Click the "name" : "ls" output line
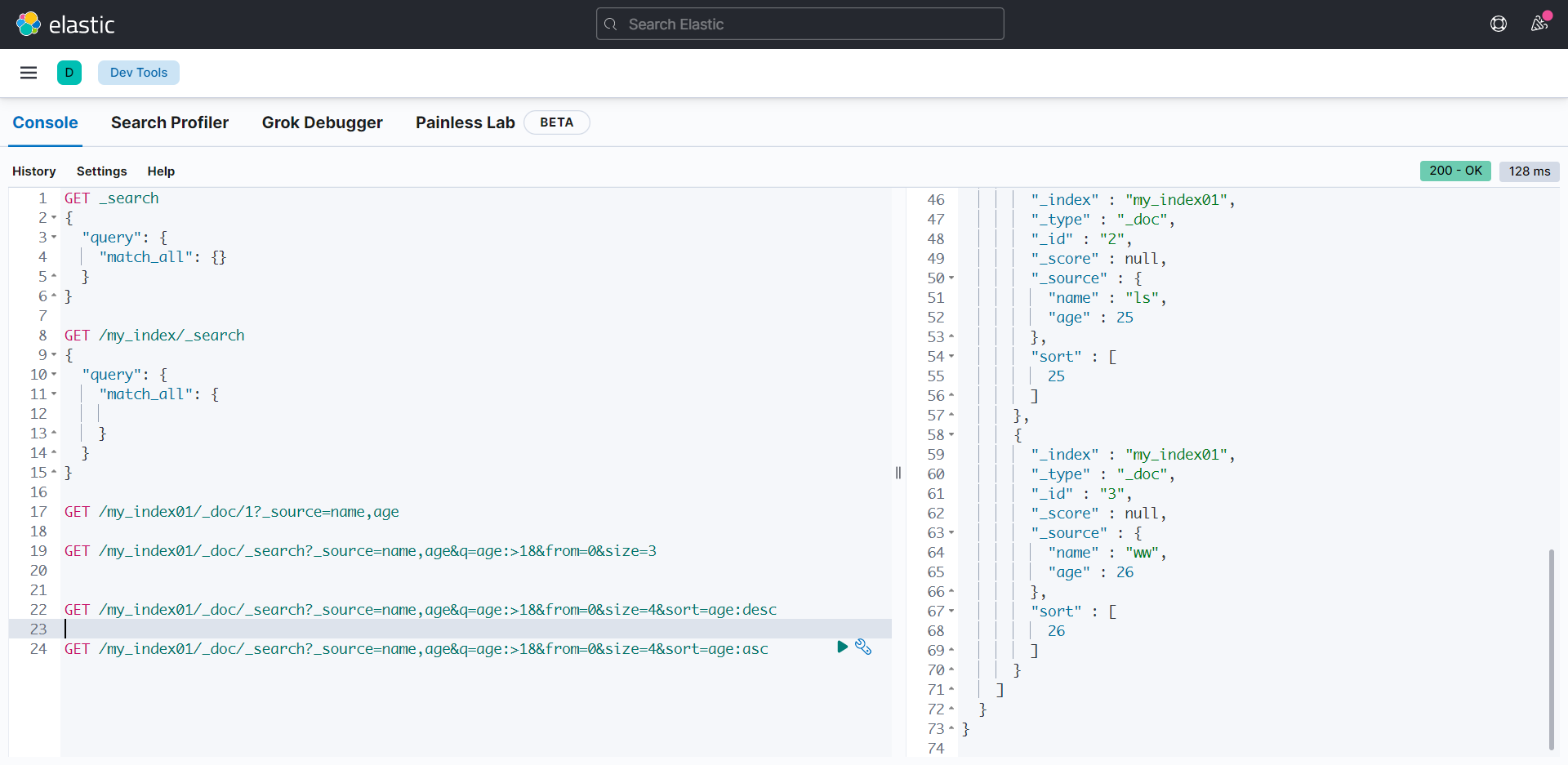The height and width of the screenshot is (765, 1568). (1107, 298)
